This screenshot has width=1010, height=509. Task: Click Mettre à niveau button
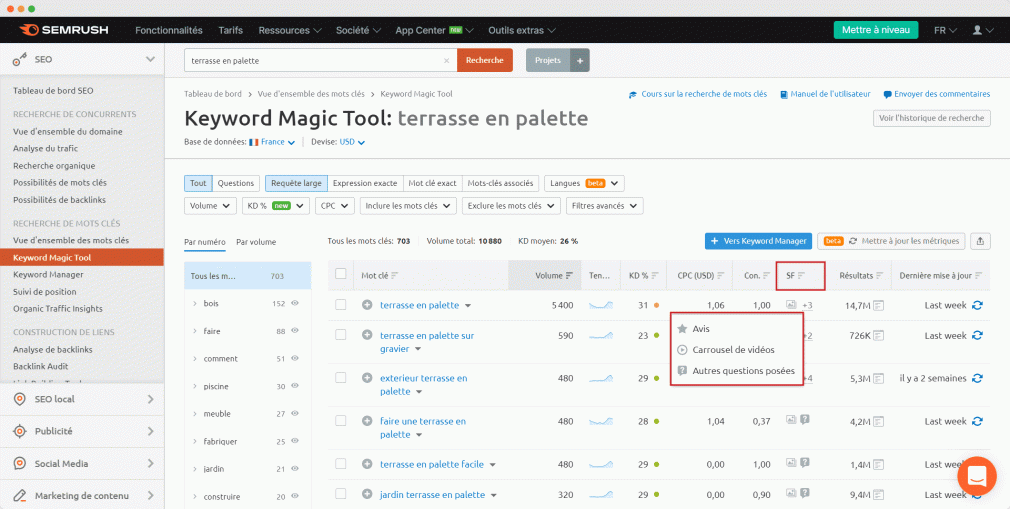tap(876, 30)
